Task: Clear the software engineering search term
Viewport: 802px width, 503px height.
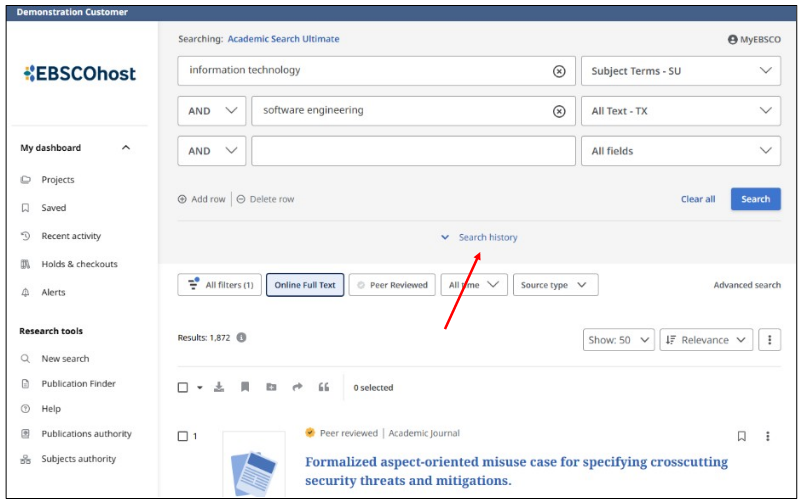Action: pyautogui.click(x=559, y=111)
